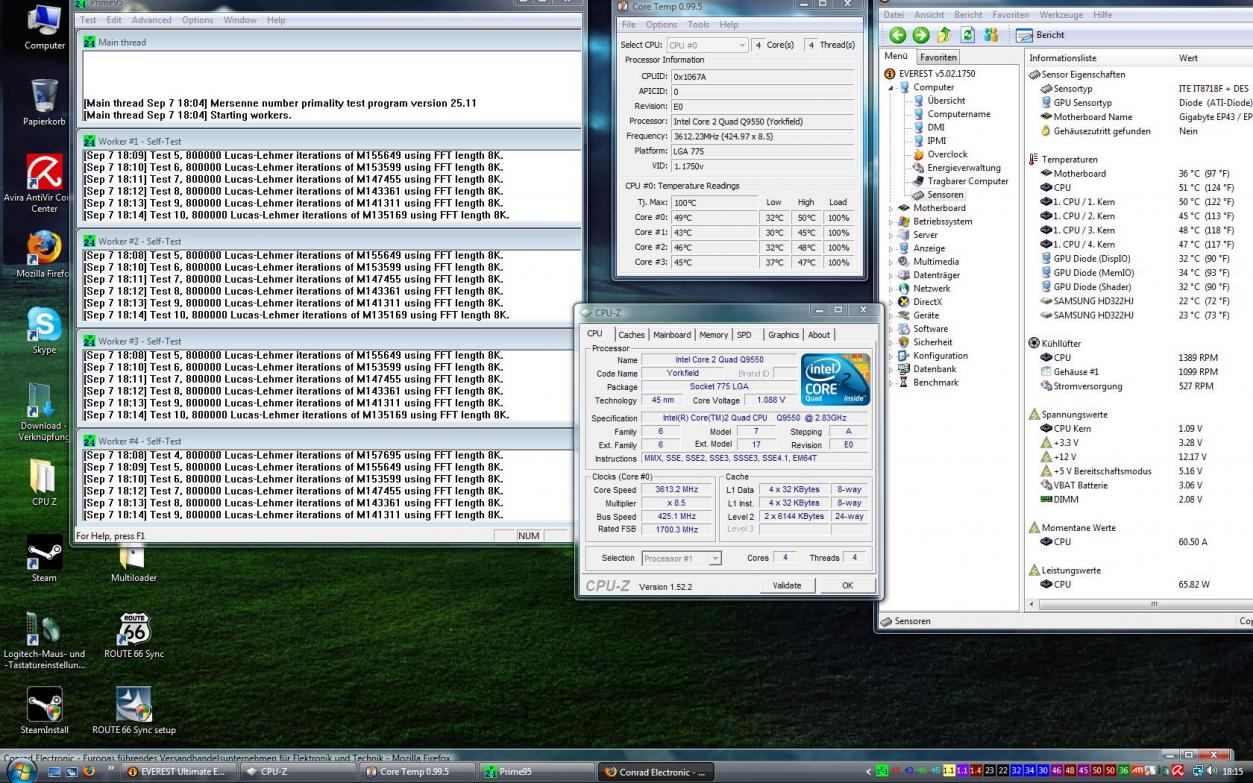Click OK button in CPU-Z
The height and width of the screenshot is (783, 1253).
[x=847, y=585]
